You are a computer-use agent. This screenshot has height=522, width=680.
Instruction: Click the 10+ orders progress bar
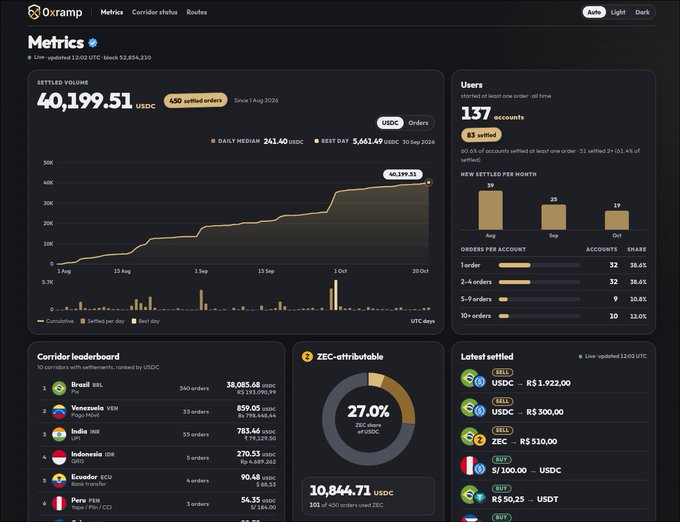coord(539,316)
